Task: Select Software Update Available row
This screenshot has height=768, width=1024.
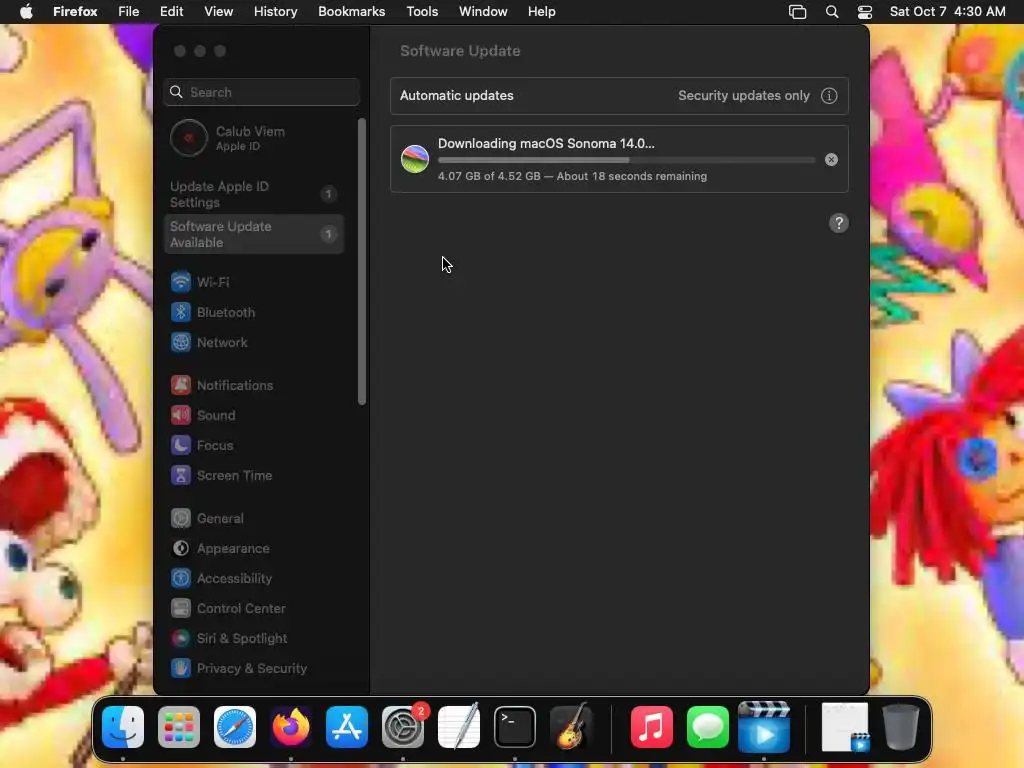Action: tap(255, 234)
